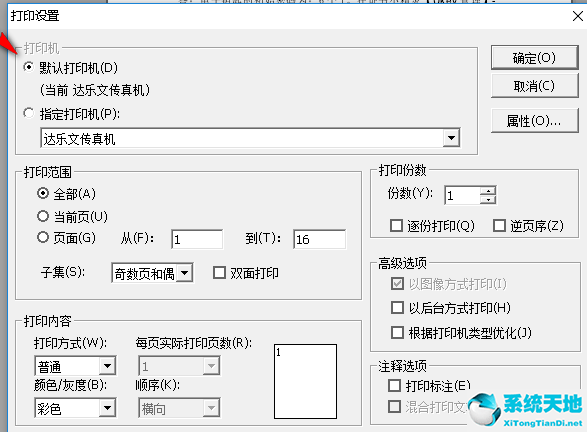587x432 pixels.
Task: Click the 确定(O) button
Action: [534, 58]
